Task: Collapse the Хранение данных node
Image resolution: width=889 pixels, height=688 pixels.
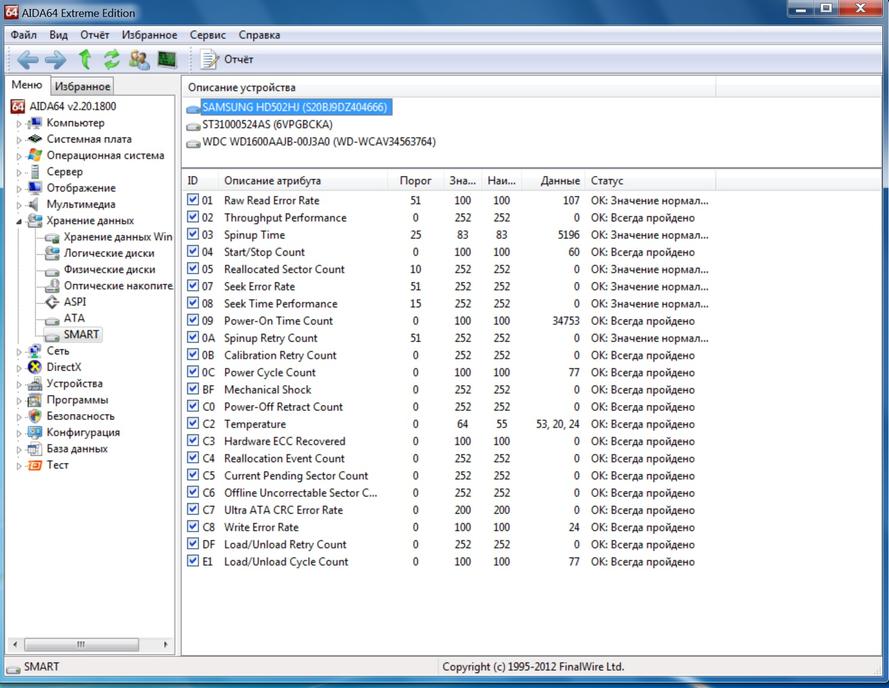Action: pyautogui.click(x=19, y=221)
